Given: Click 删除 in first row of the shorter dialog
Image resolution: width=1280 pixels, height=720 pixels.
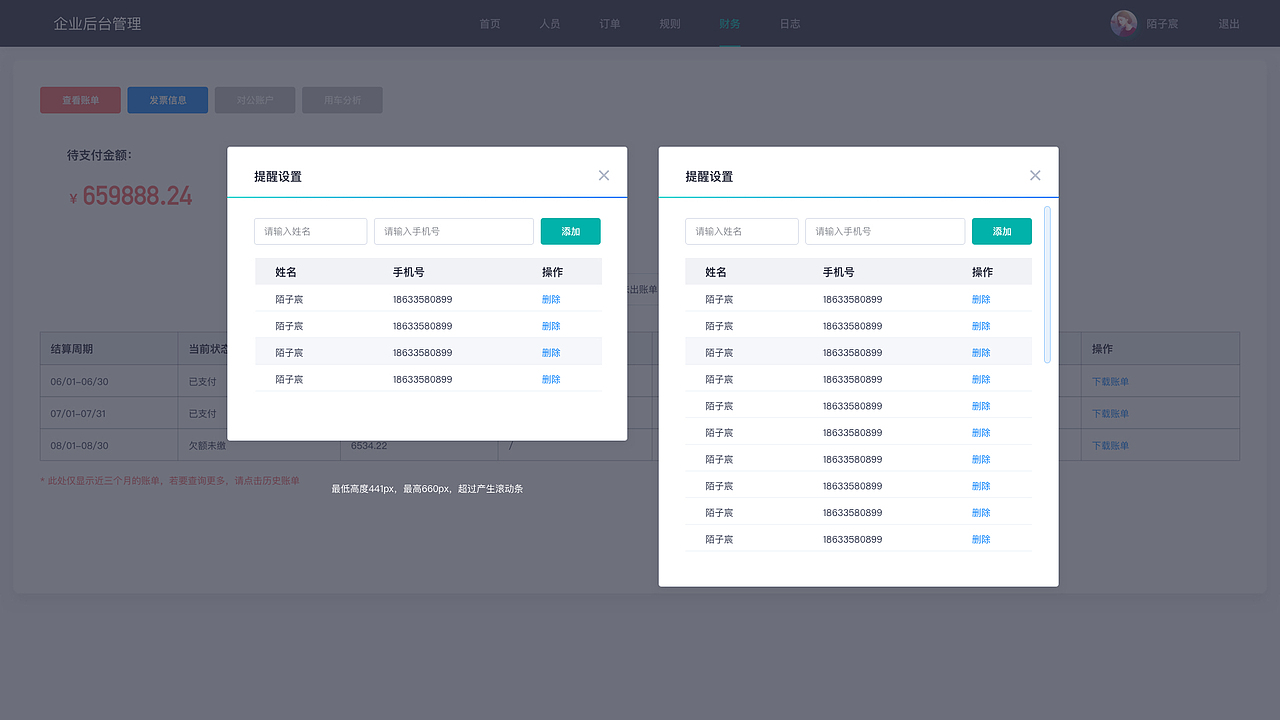Looking at the screenshot, I should [x=551, y=299].
